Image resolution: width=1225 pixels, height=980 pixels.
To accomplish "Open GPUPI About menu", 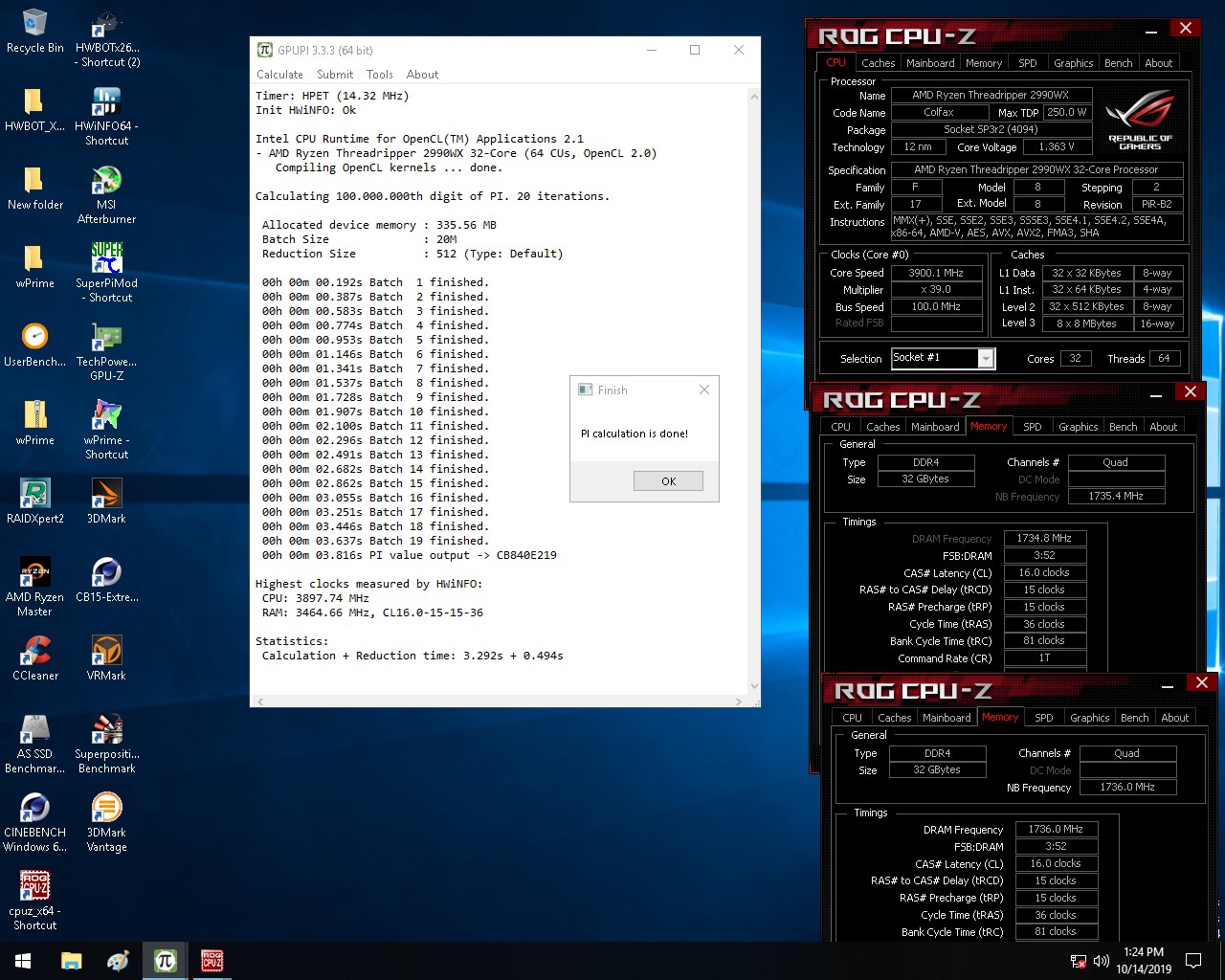I will [x=422, y=75].
